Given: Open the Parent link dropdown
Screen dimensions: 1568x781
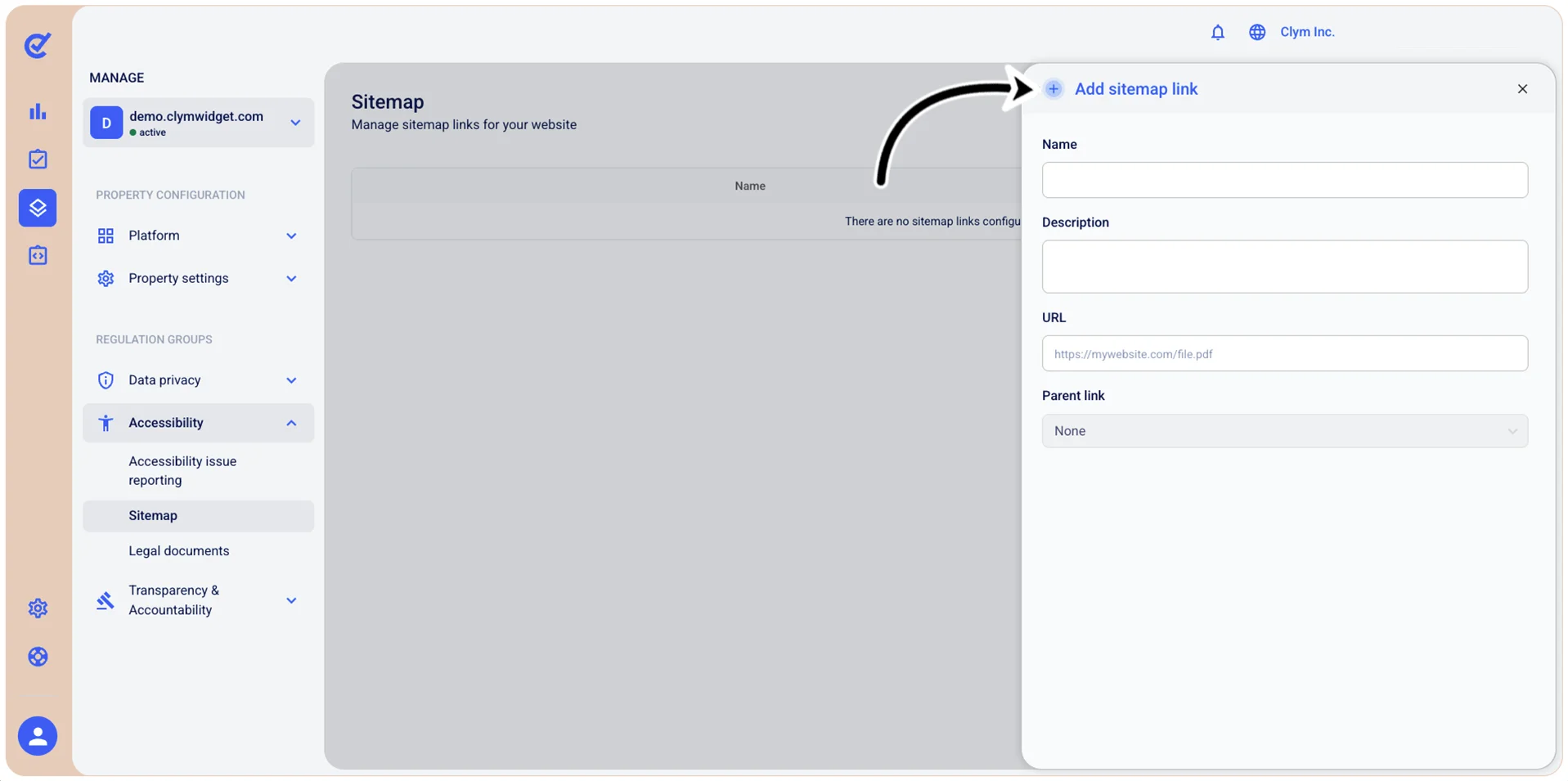Looking at the screenshot, I should [x=1284, y=431].
